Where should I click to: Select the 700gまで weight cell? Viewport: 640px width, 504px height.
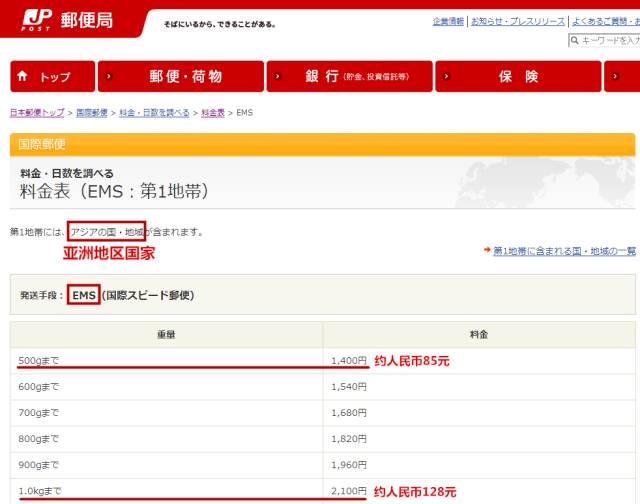[167, 413]
